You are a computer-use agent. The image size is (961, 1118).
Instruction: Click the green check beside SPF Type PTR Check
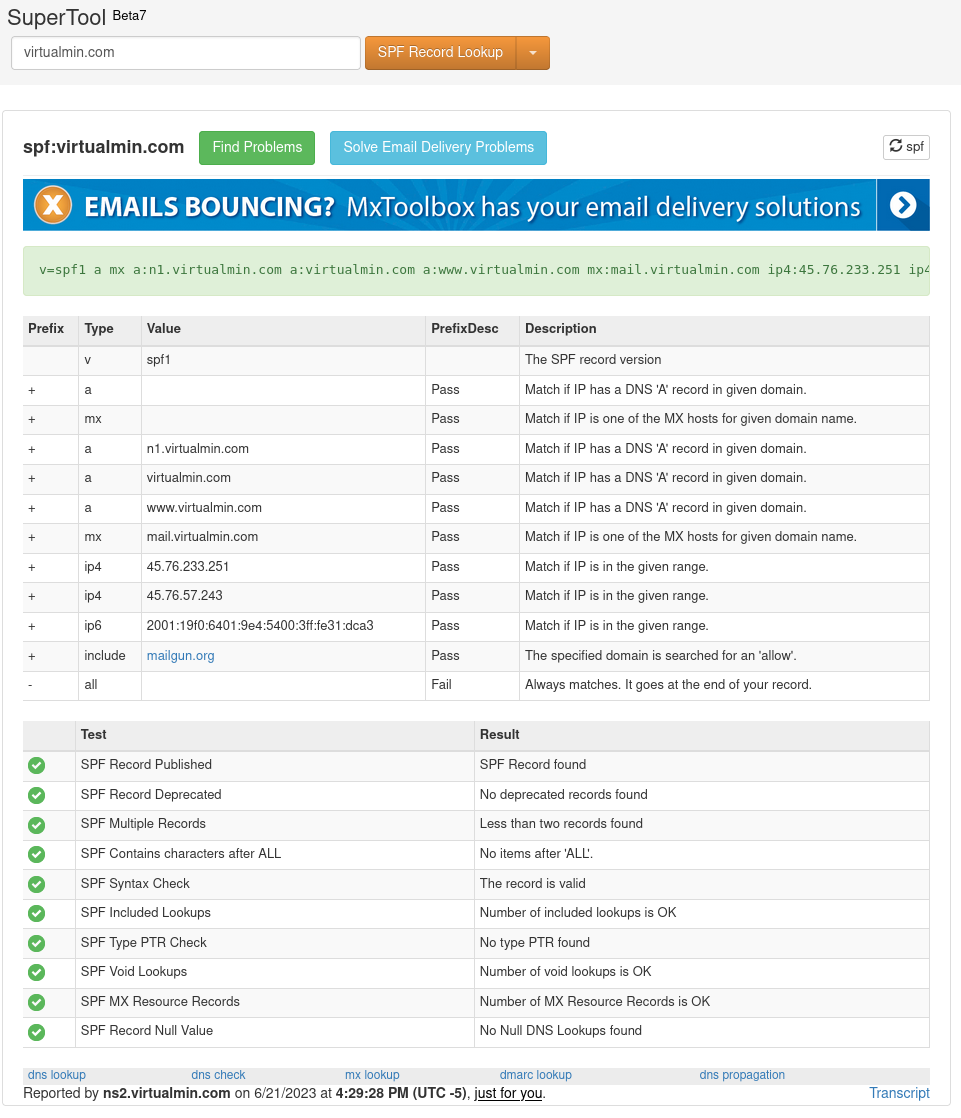(36, 943)
